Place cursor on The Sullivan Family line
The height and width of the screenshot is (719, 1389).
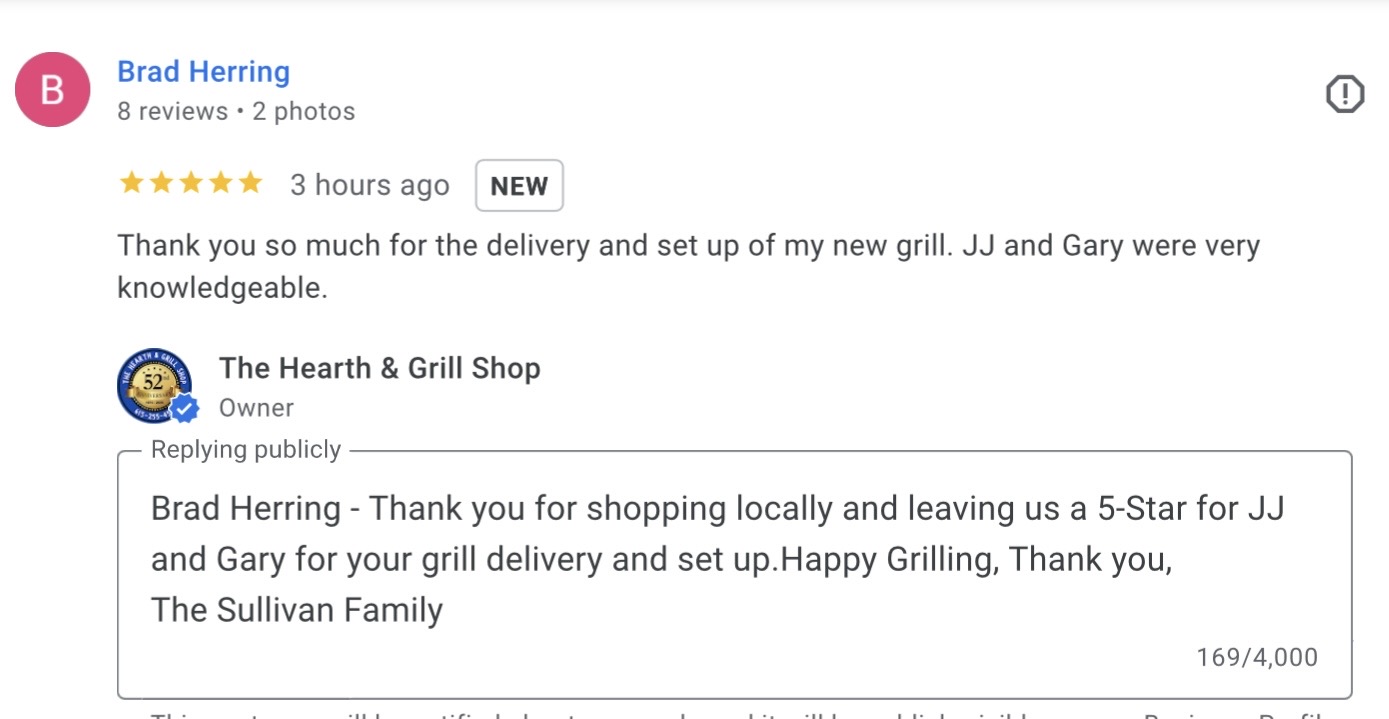(x=297, y=609)
